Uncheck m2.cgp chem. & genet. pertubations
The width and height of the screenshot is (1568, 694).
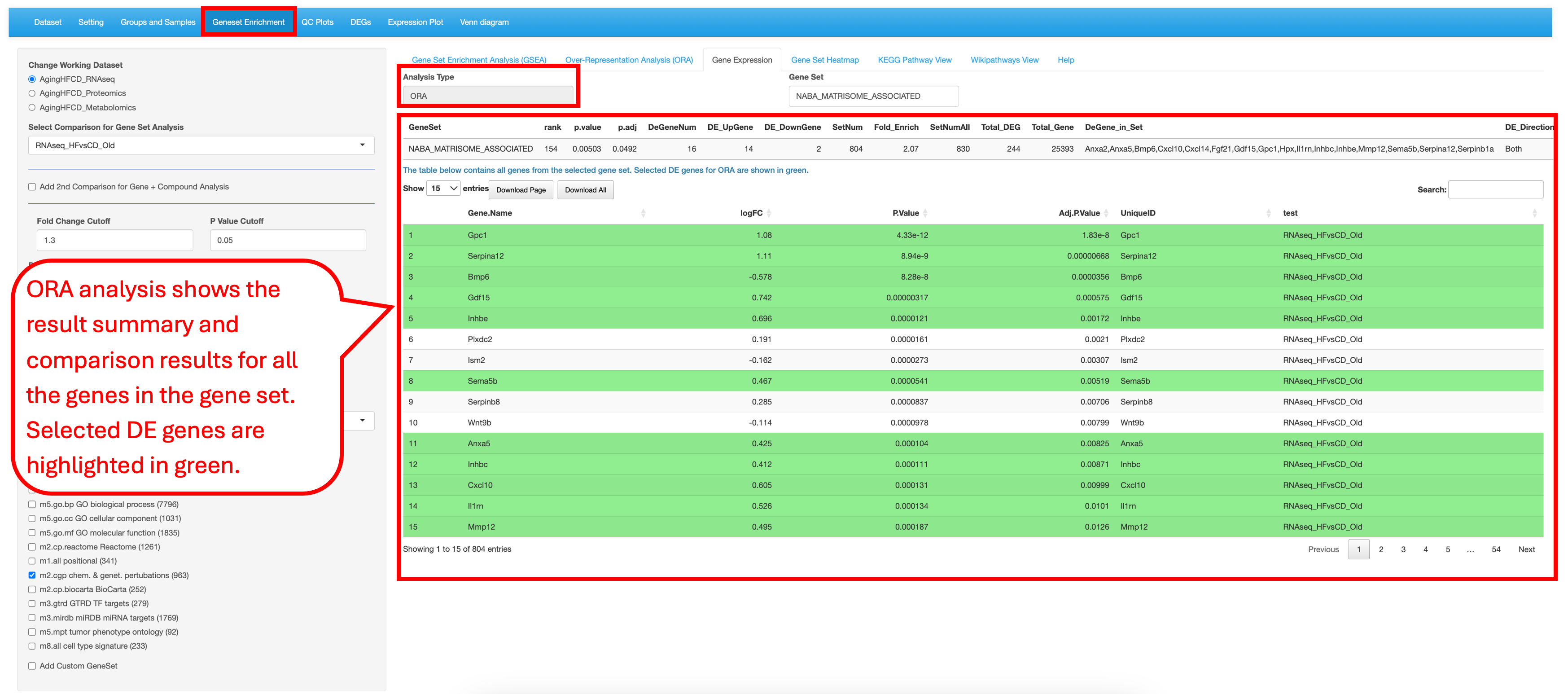tap(32, 575)
